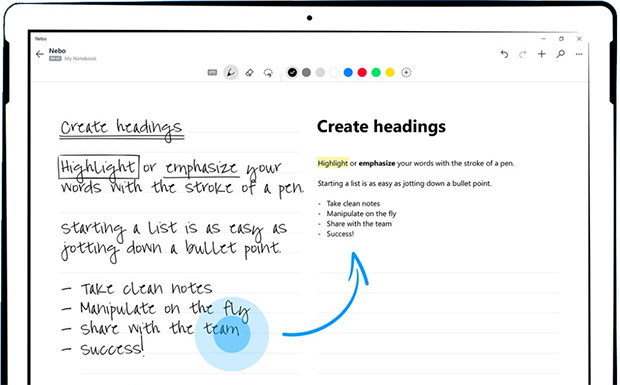Go back with the arrow icon
This screenshot has height=385, width=620.
pos(40,54)
